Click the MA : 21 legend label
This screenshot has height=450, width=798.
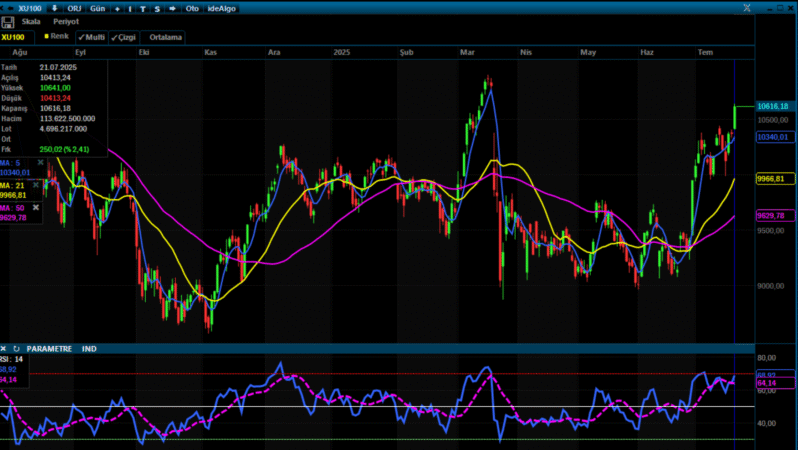(12, 185)
